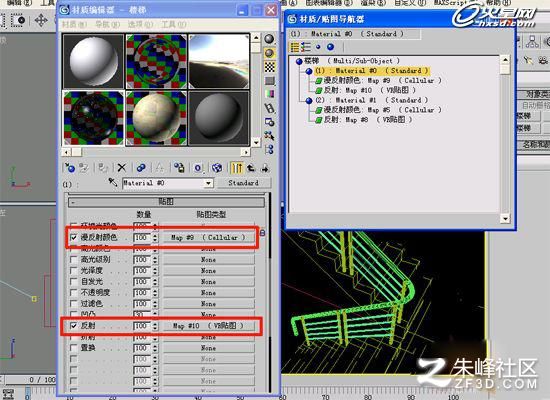
Task: Click the go to parent arrow icon
Action: click(x=251, y=168)
